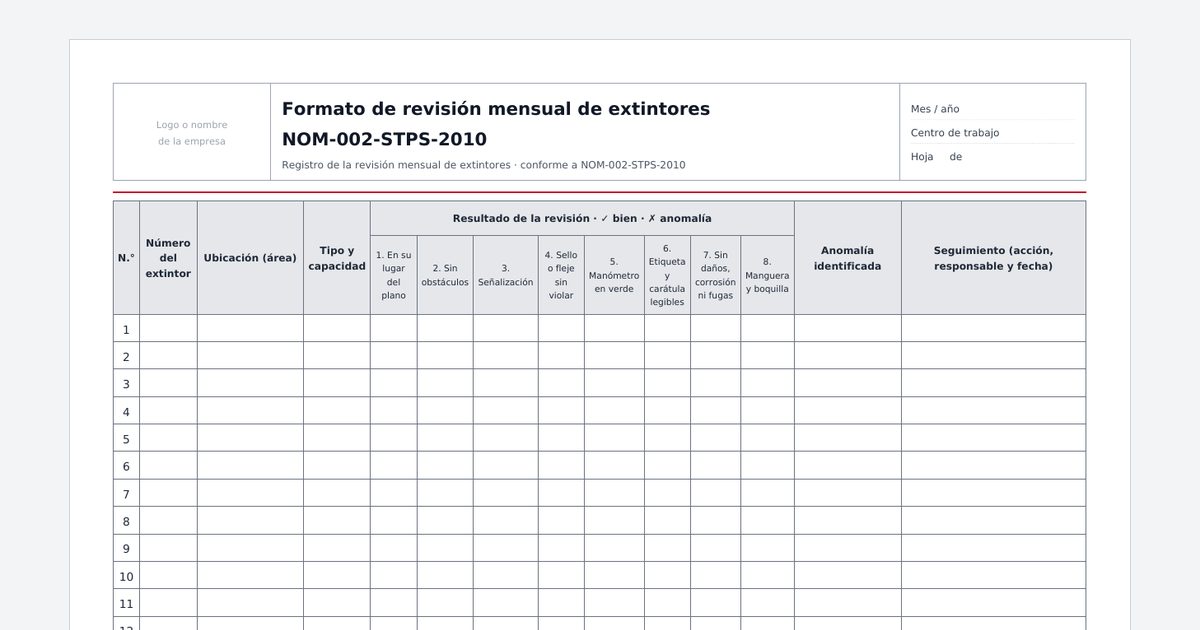The image size is (1200, 630).
Task: Click the 'Seguimiento (acción, responsable y fecha)' header
Action: point(993,258)
